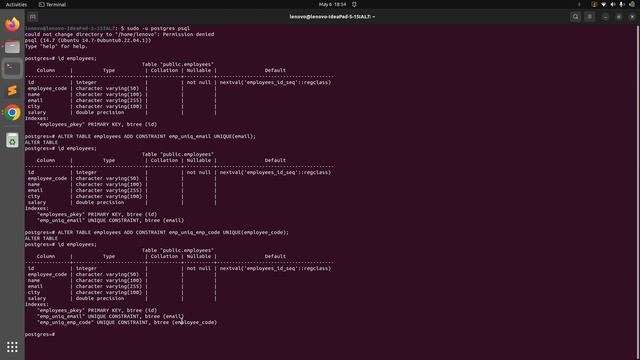Viewport: 640px width, 360px height.
Task: Add a new terminal tab
Action: click(33, 17)
